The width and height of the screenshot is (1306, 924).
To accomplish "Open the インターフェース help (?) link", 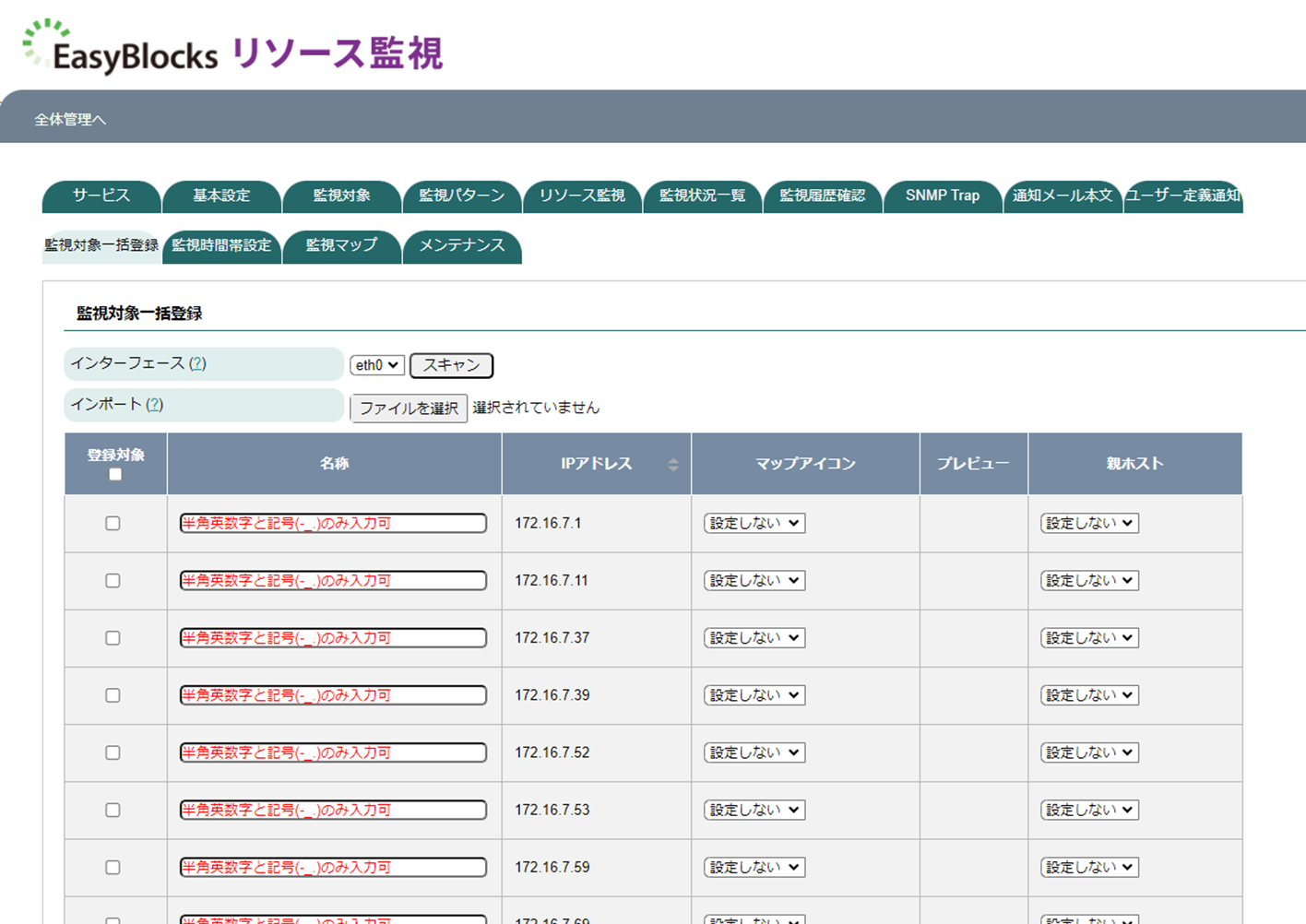I will (197, 363).
